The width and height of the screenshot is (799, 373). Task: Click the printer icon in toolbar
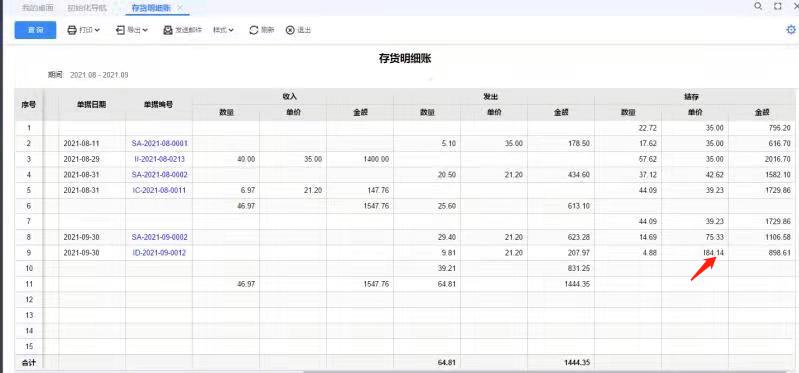tap(72, 30)
